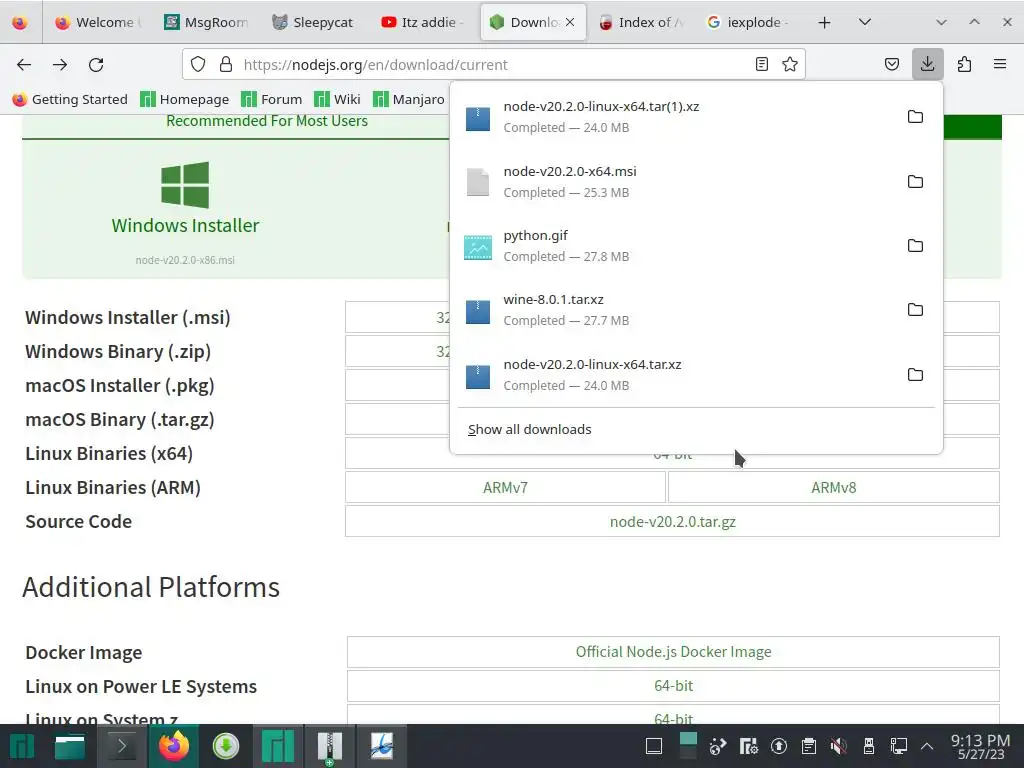Open the extensions puzzle icon
The height and width of the screenshot is (768, 1024).
tap(964, 64)
